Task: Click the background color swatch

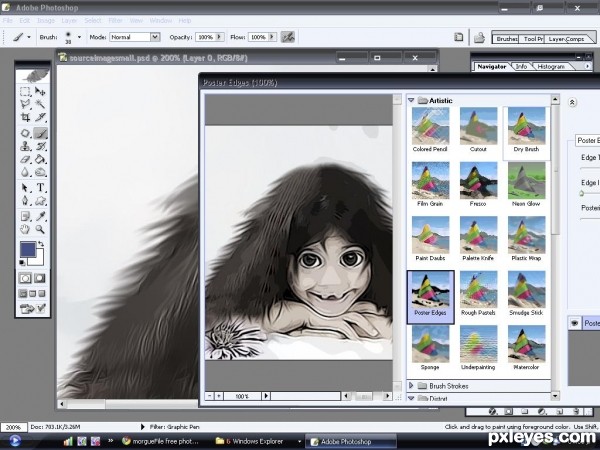Action: click(38, 259)
